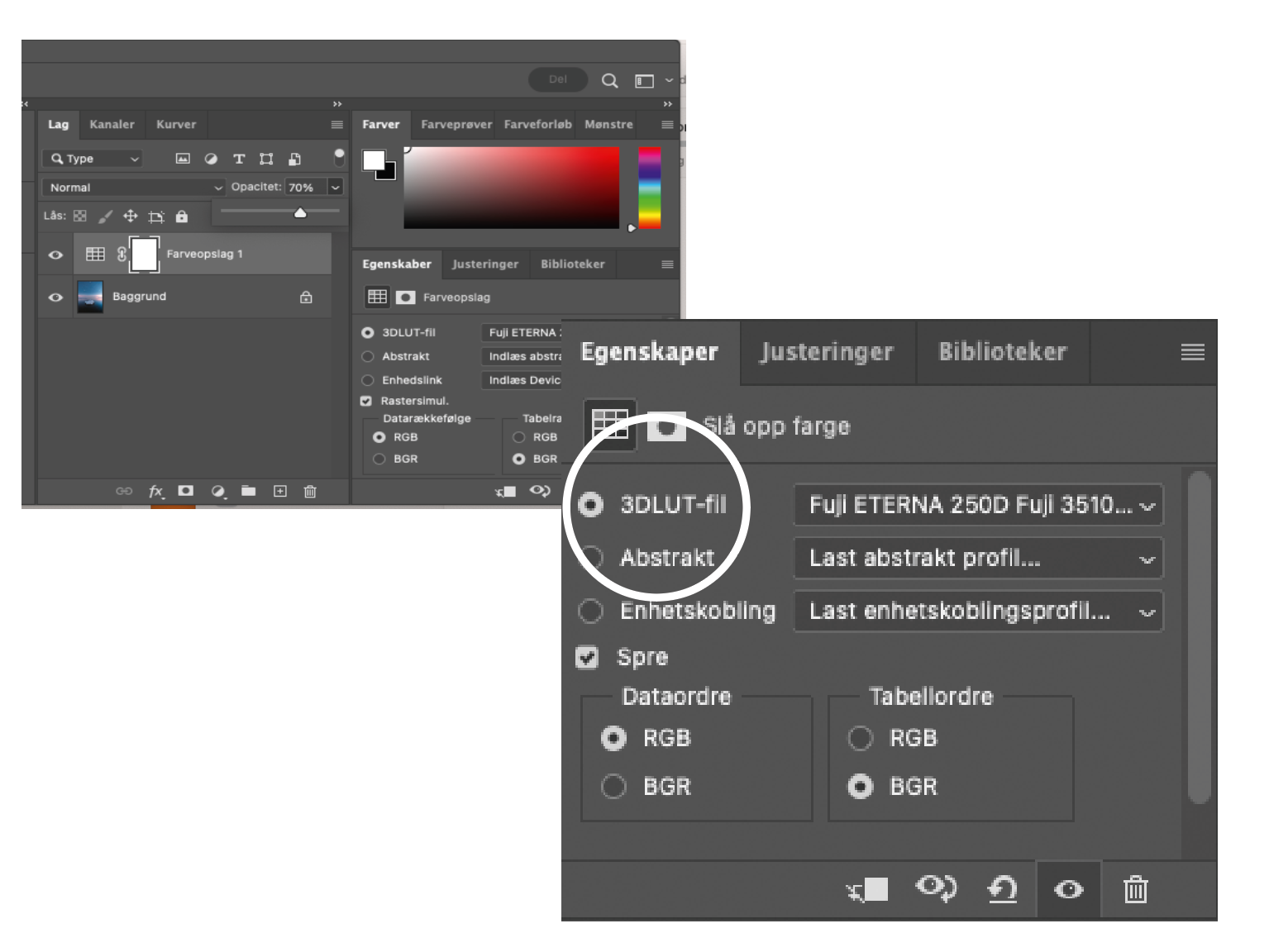The height and width of the screenshot is (952, 1269).
Task: Click the white foreground color swatch
Action: point(374,160)
